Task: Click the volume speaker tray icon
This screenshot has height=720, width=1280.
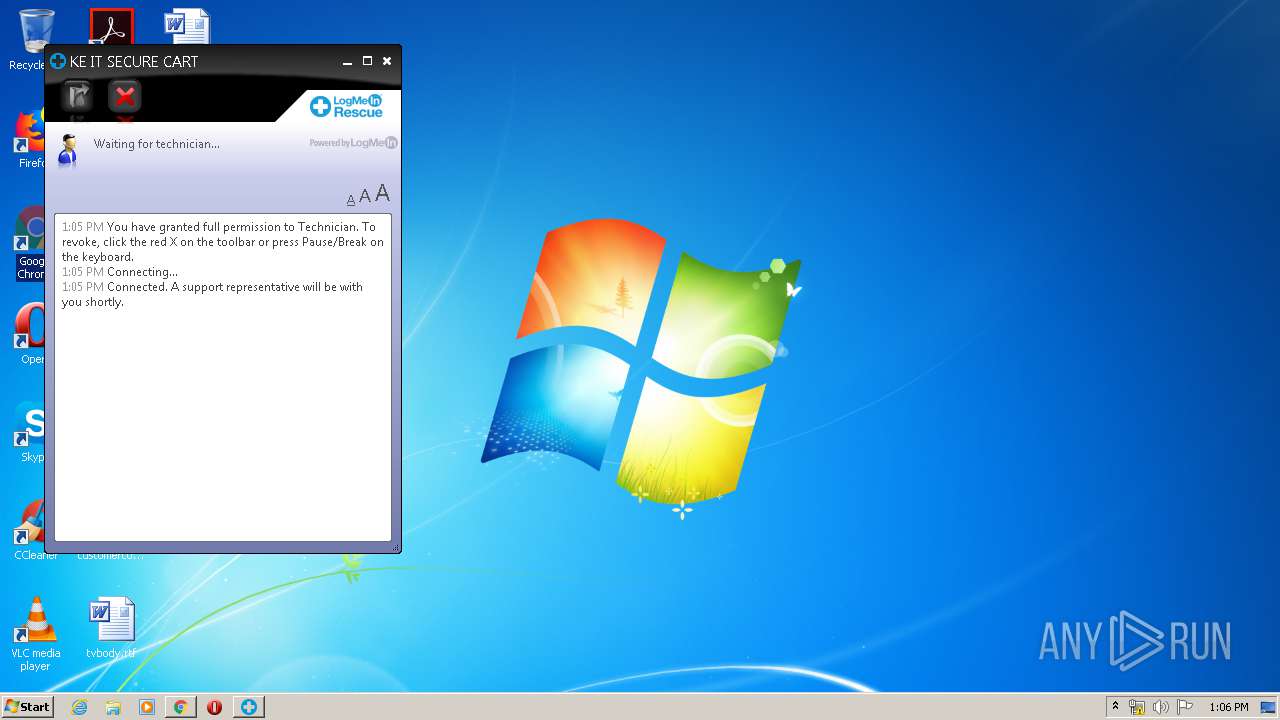Action: pyautogui.click(x=1161, y=707)
